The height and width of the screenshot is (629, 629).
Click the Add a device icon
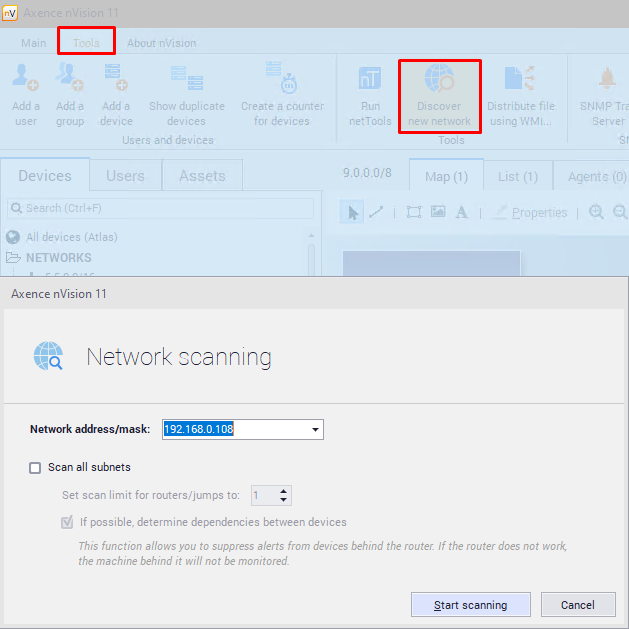(x=116, y=80)
